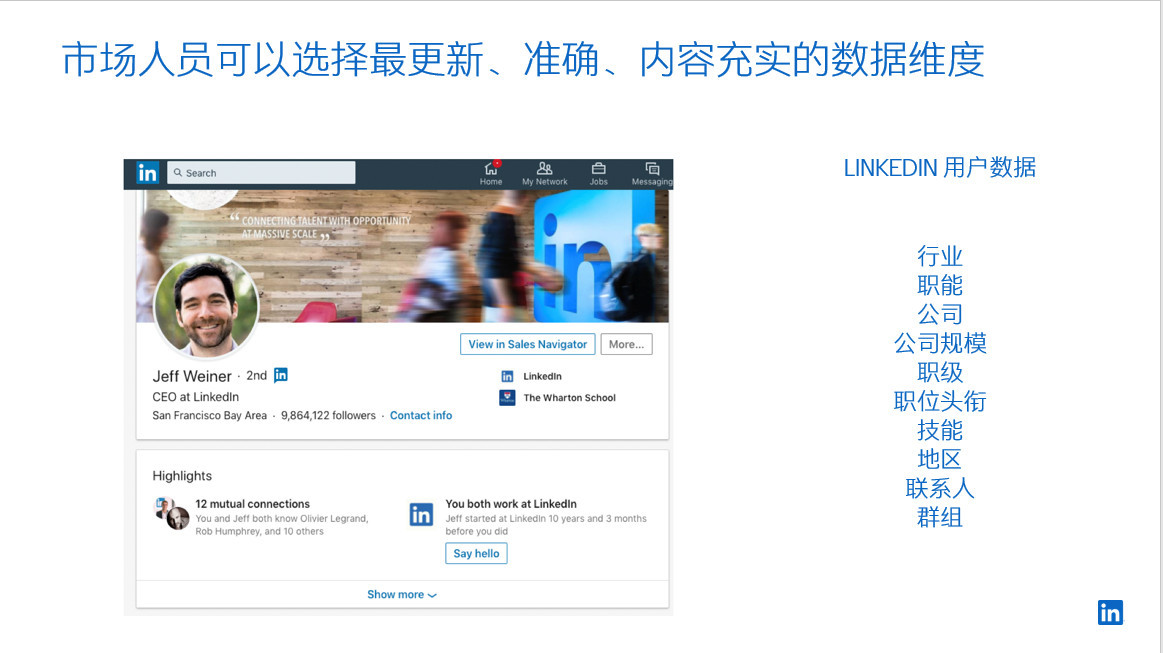The height and width of the screenshot is (653, 1163).
Task: Click the LinkedIn company icon beside the LinkedIn label
Action: pos(507,376)
